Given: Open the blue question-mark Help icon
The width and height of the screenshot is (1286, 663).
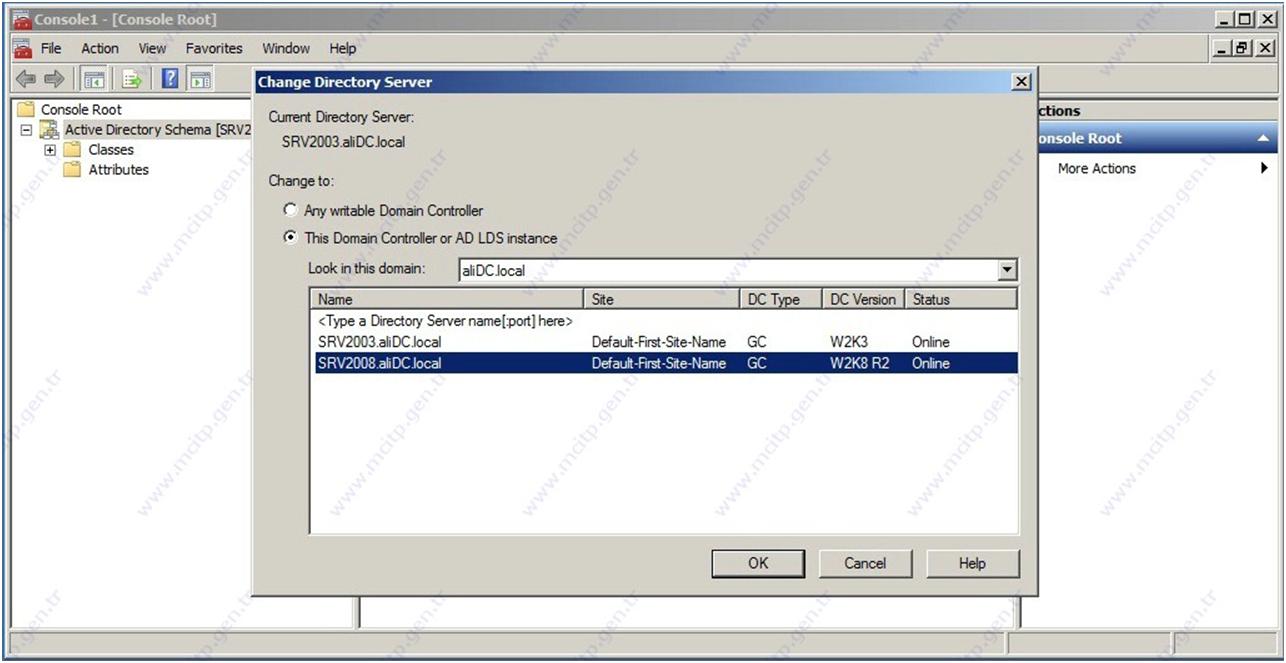Looking at the screenshot, I should tap(170, 79).
